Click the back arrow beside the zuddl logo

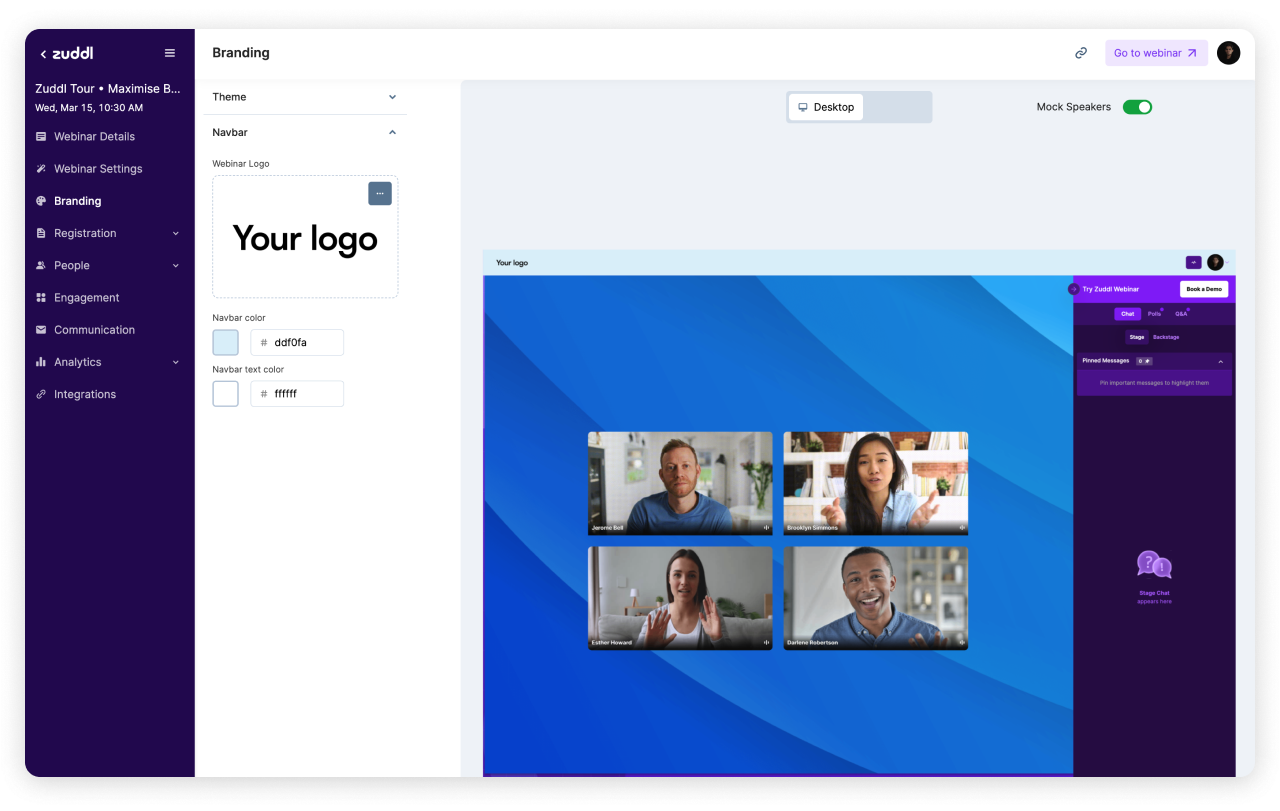[43, 54]
